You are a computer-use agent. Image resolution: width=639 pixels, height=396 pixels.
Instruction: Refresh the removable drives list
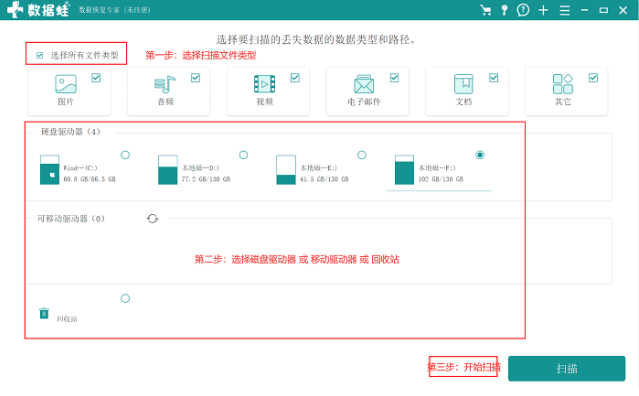click(152, 219)
